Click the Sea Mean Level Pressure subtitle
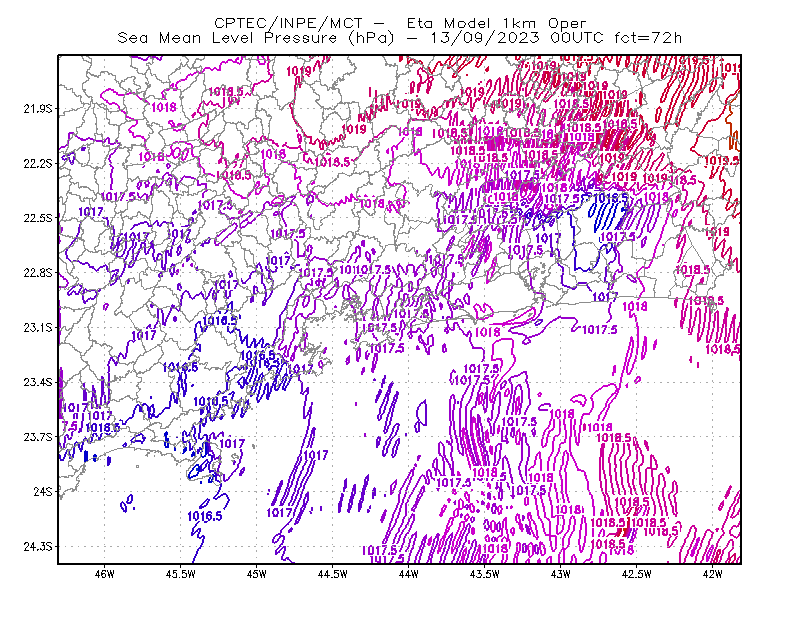The image size is (800, 618). click(399, 38)
